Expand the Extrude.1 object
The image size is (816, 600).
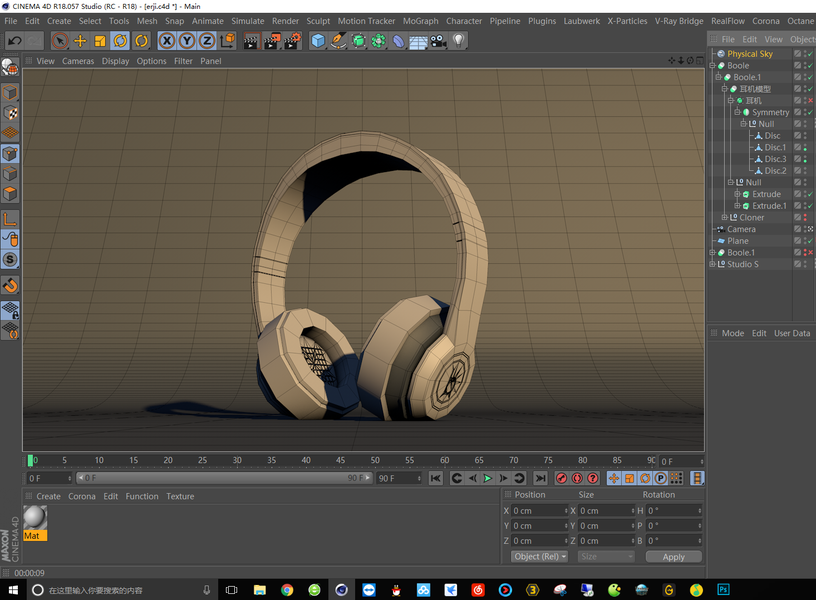(x=737, y=206)
